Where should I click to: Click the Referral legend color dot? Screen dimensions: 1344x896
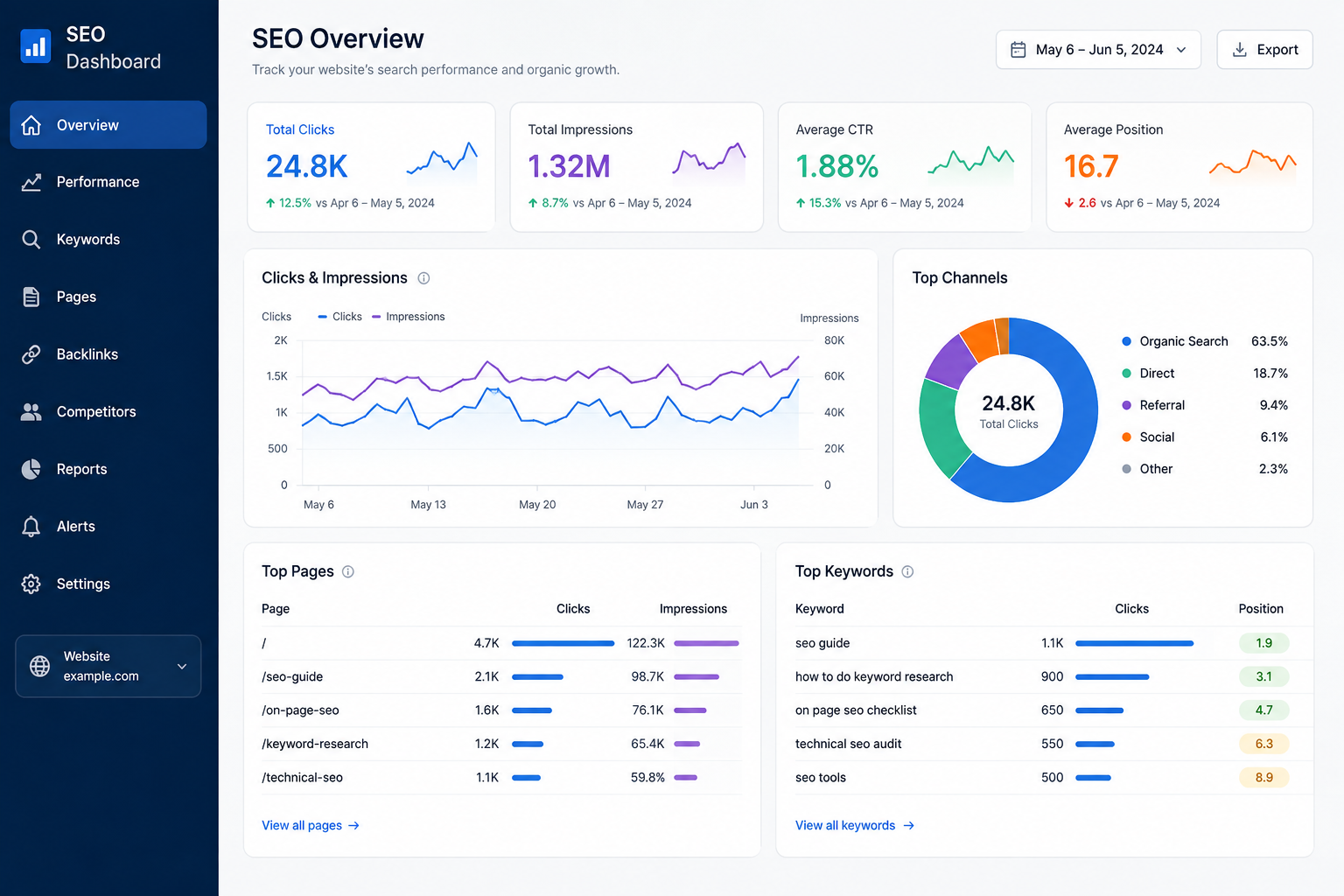click(x=1127, y=405)
